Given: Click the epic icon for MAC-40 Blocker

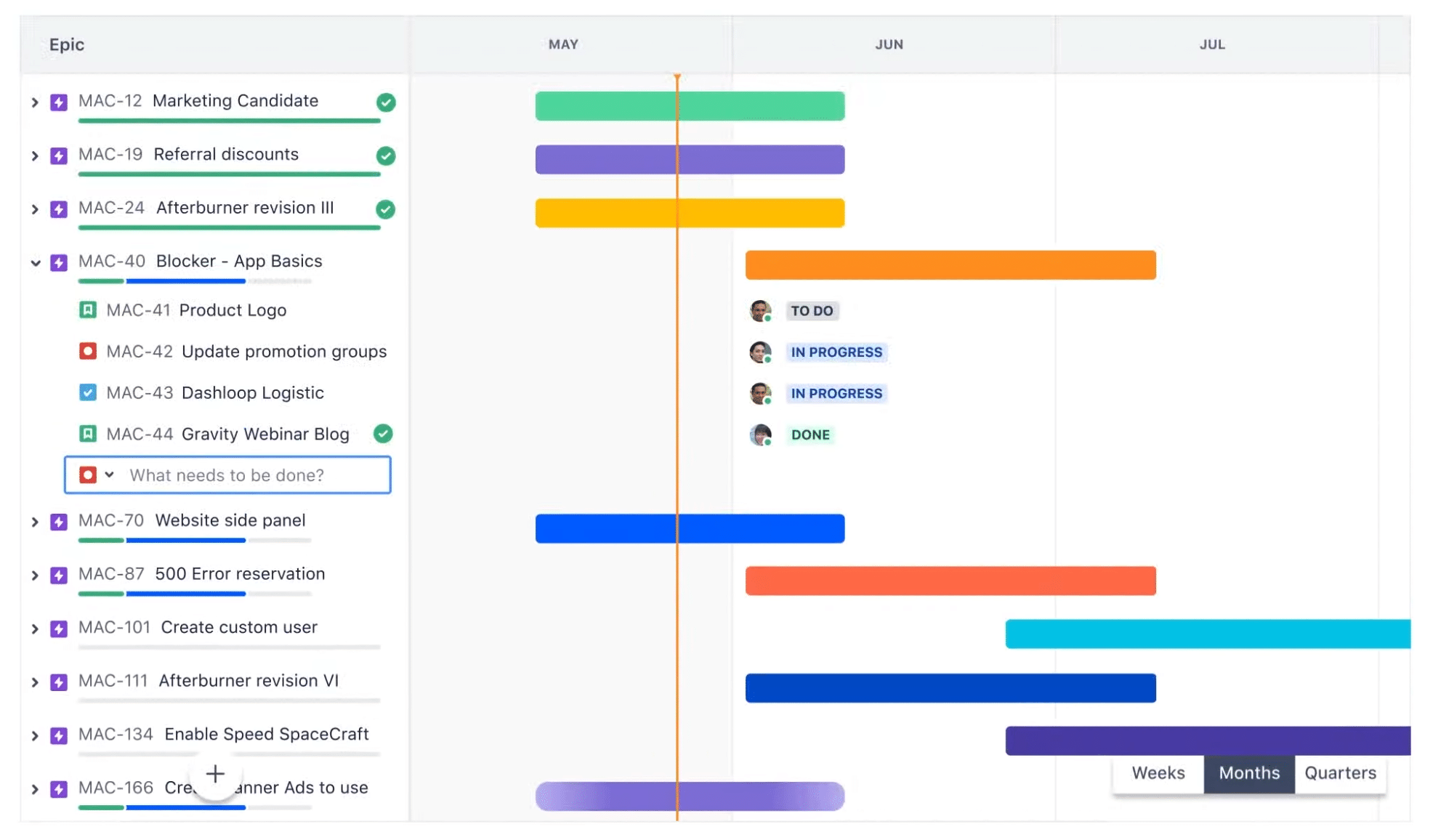Looking at the screenshot, I should pyautogui.click(x=59, y=262).
